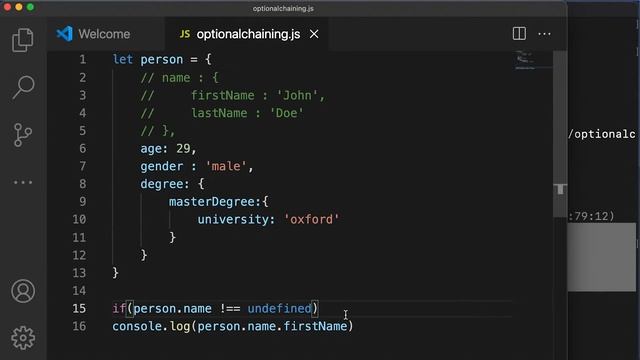The image size is (640, 360).
Task: Click the terminal window's '/optionalc' path text
Action: tap(602, 134)
